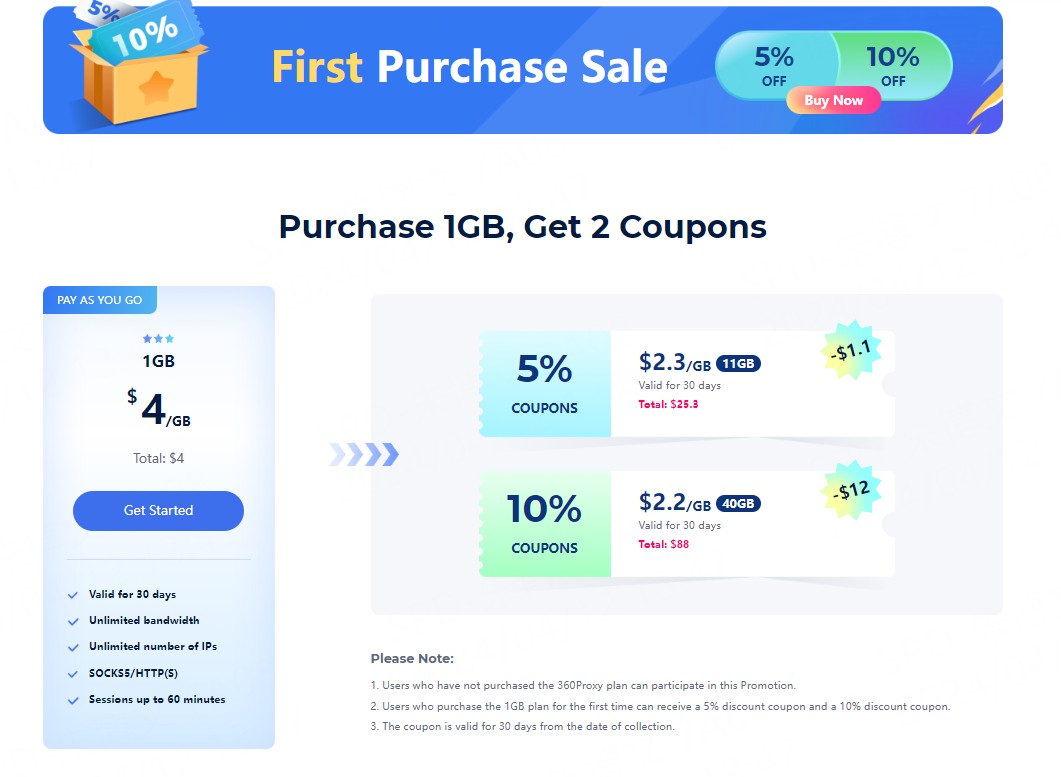Click the Buy Now button in banner
The height and width of the screenshot is (777, 1061).
click(x=833, y=100)
